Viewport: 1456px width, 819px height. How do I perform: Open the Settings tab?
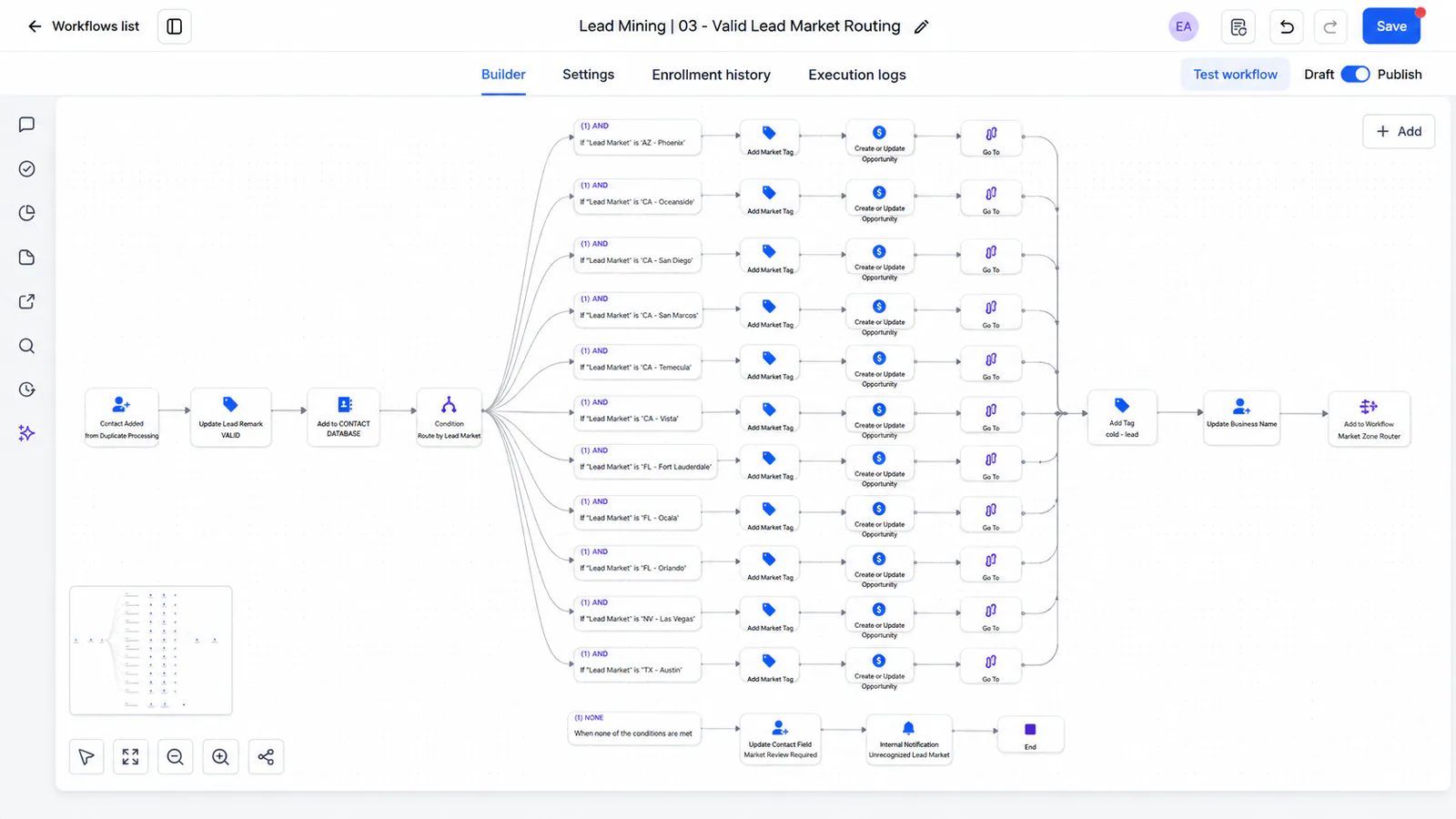click(x=588, y=75)
